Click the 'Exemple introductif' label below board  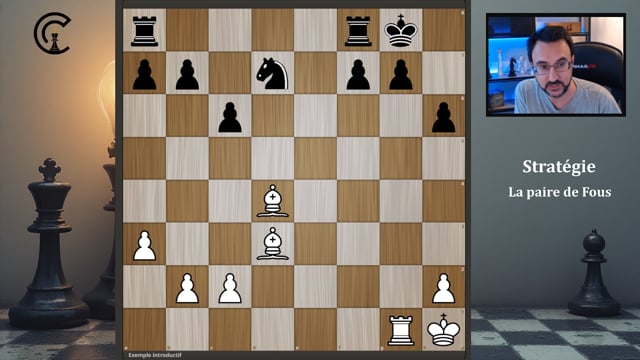[x=155, y=355]
